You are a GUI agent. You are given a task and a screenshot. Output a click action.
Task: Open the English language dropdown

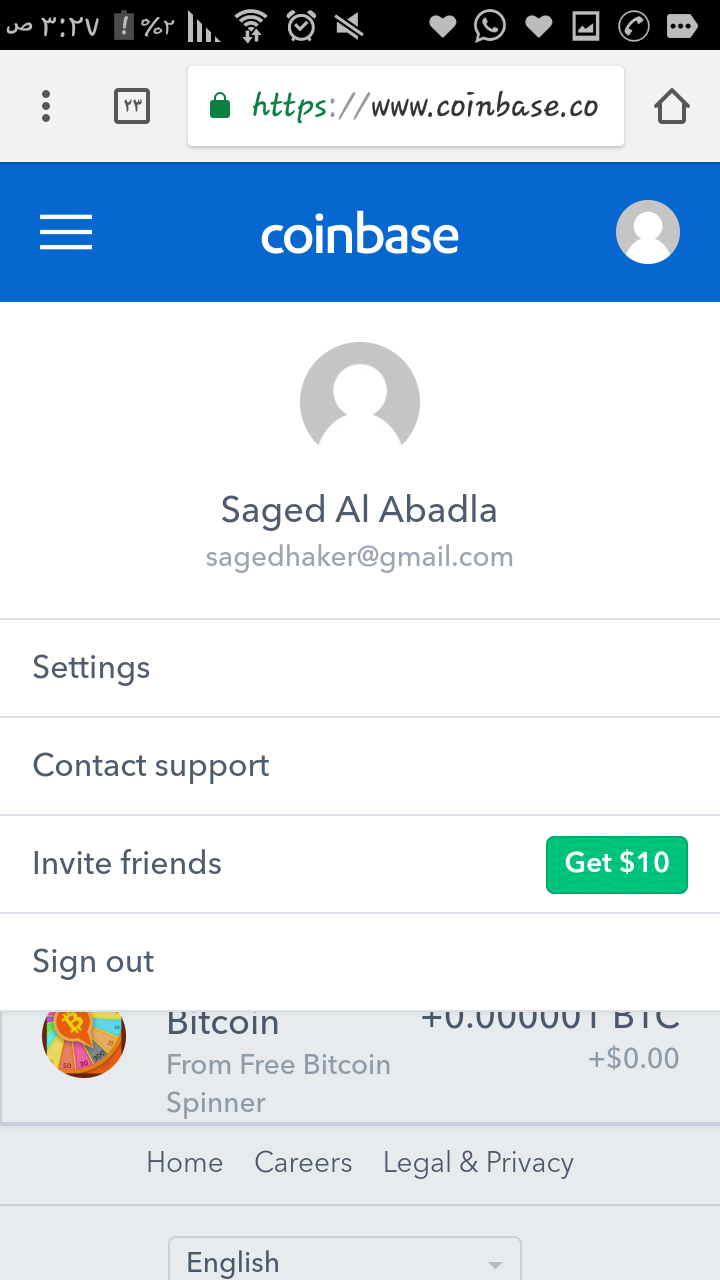(345, 1262)
